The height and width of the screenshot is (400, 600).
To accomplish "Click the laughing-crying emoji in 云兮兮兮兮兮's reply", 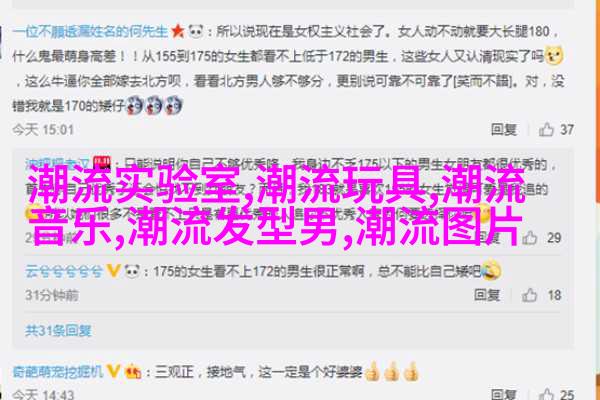I will pyautogui.click(x=491, y=270).
